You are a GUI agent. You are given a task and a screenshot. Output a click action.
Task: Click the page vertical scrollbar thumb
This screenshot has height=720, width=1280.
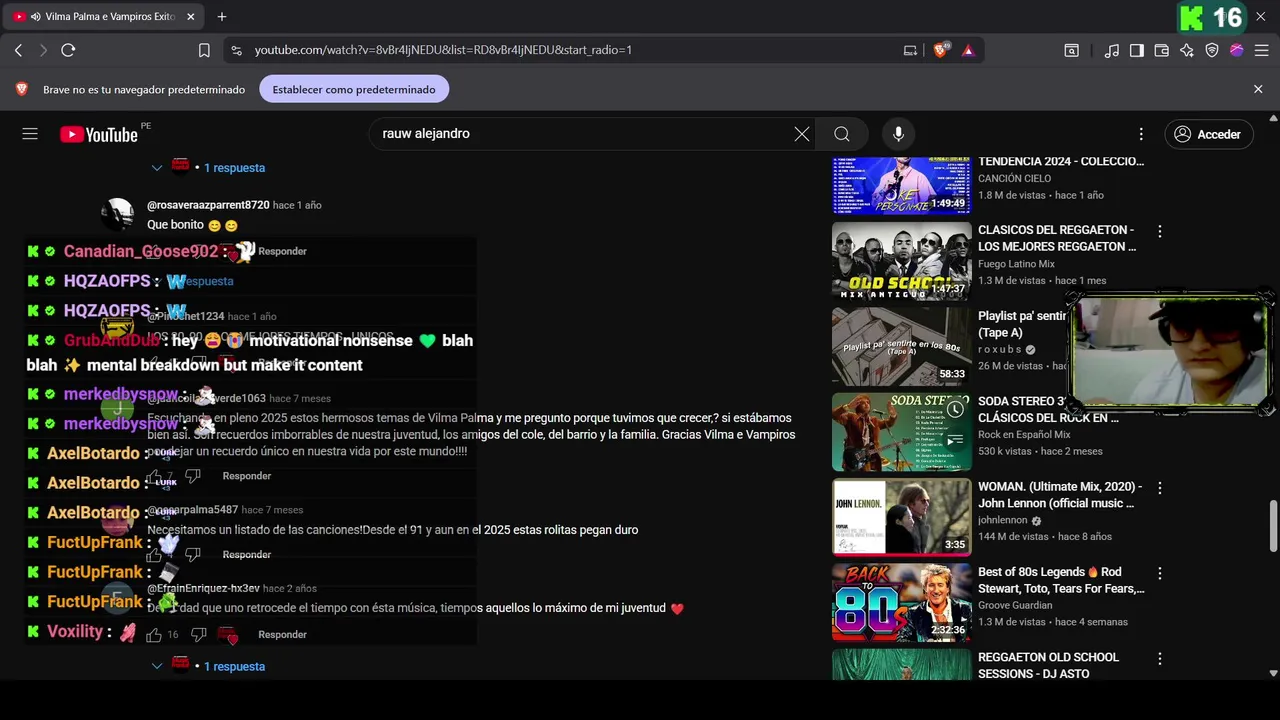pyautogui.click(x=1273, y=526)
